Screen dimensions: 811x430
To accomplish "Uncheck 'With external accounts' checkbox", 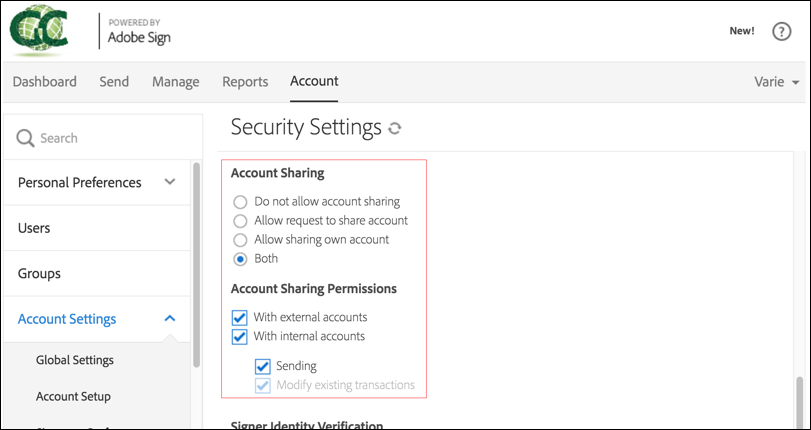I will click(239, 317).
